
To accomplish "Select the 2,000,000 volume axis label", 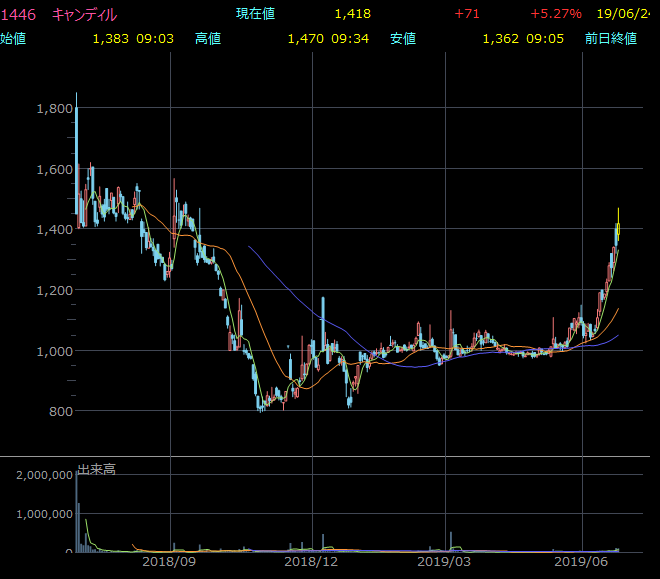I will point(42,475).
